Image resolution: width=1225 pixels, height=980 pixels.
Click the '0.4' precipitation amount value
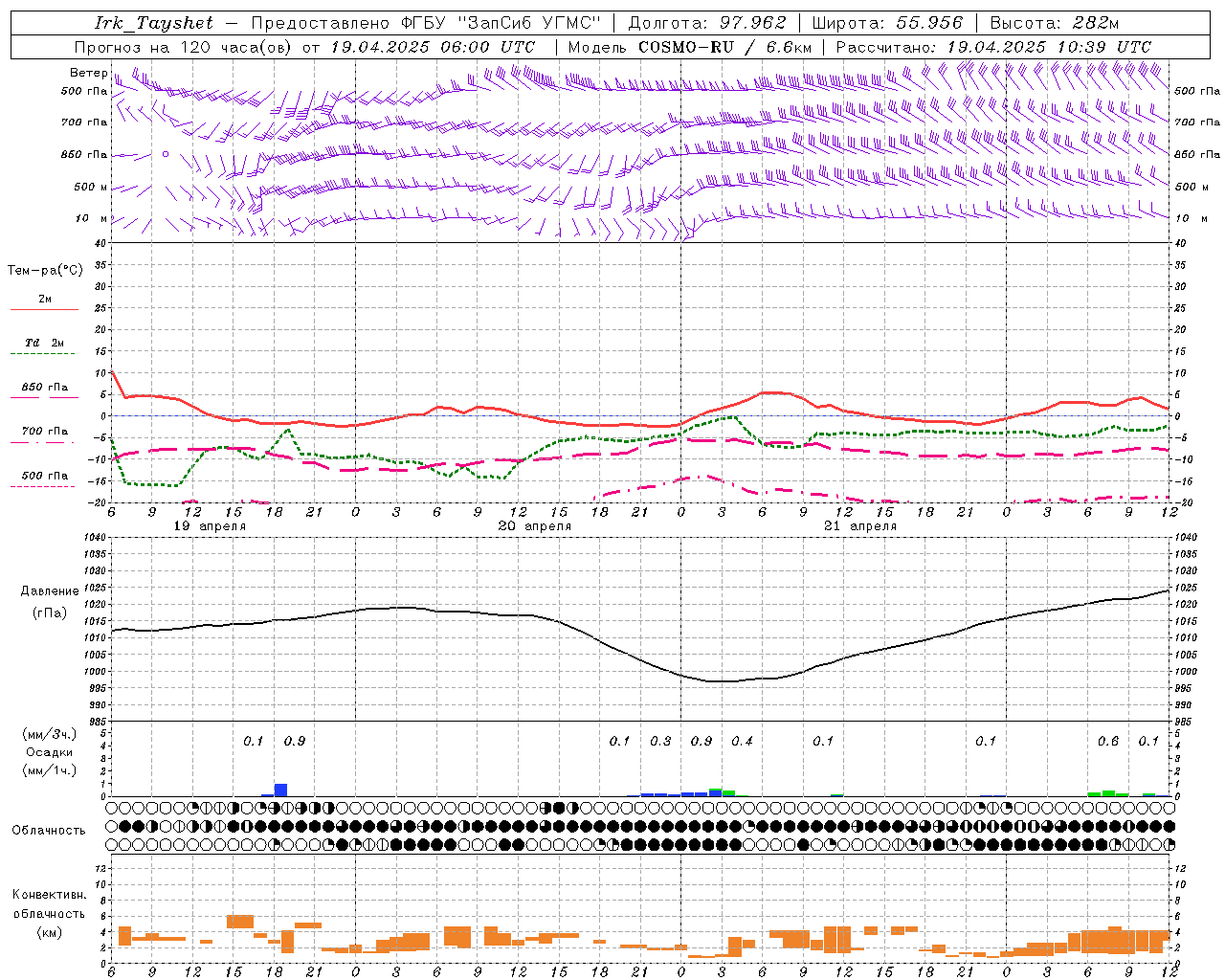742,741
